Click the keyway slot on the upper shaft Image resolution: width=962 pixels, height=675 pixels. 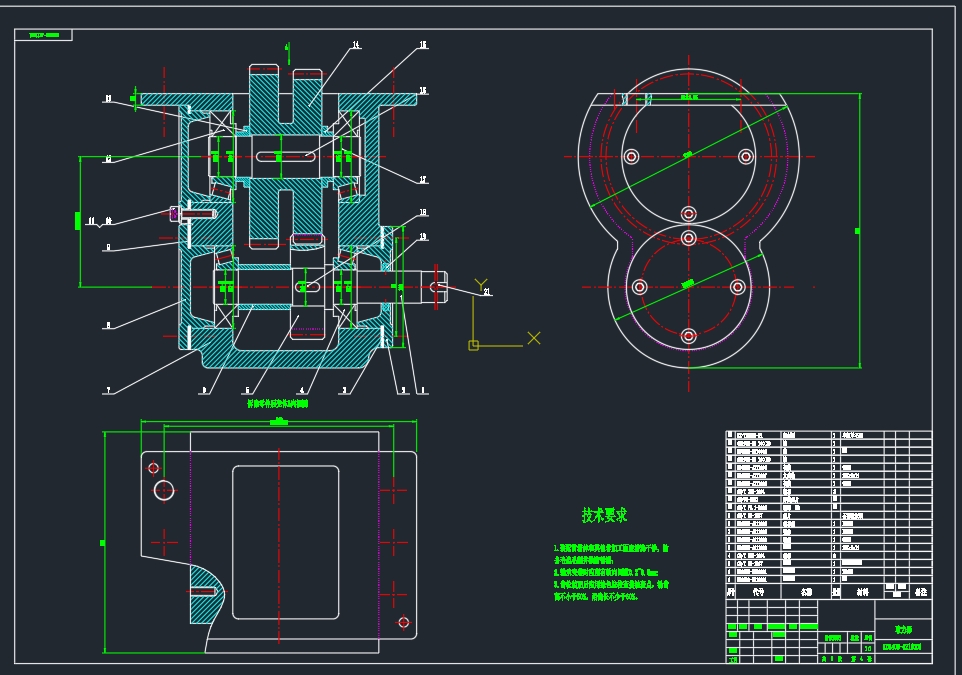pos(285,158)
